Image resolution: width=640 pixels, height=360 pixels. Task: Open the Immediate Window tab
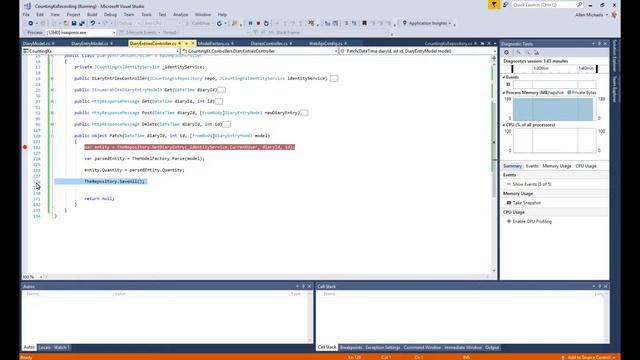pos(463,347)
